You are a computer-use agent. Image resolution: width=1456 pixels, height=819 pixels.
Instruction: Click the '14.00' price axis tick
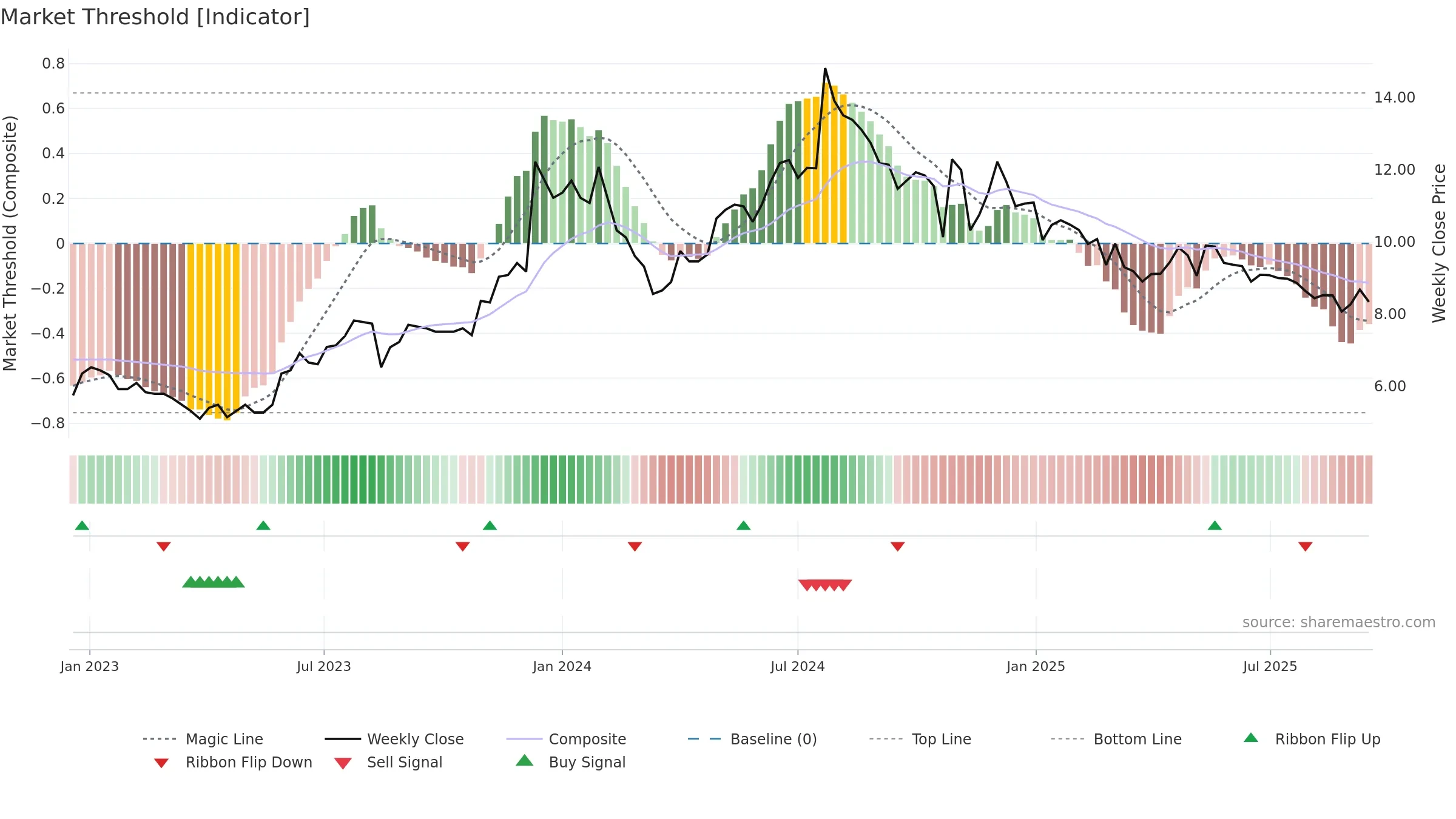(x=1395, y=98)
